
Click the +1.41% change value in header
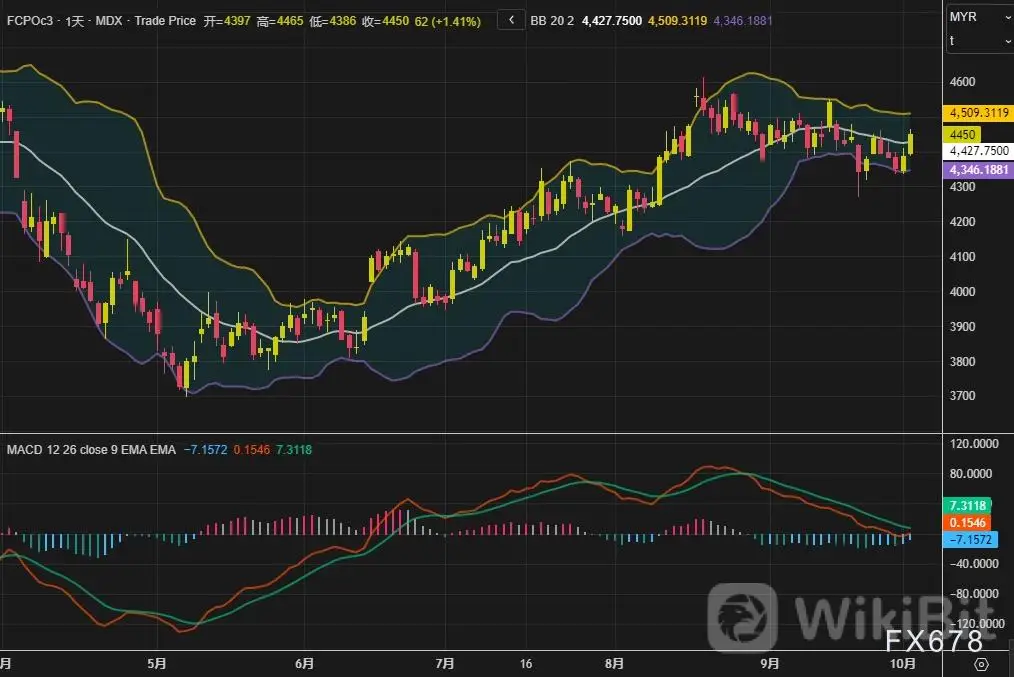[x=455, y=21]
